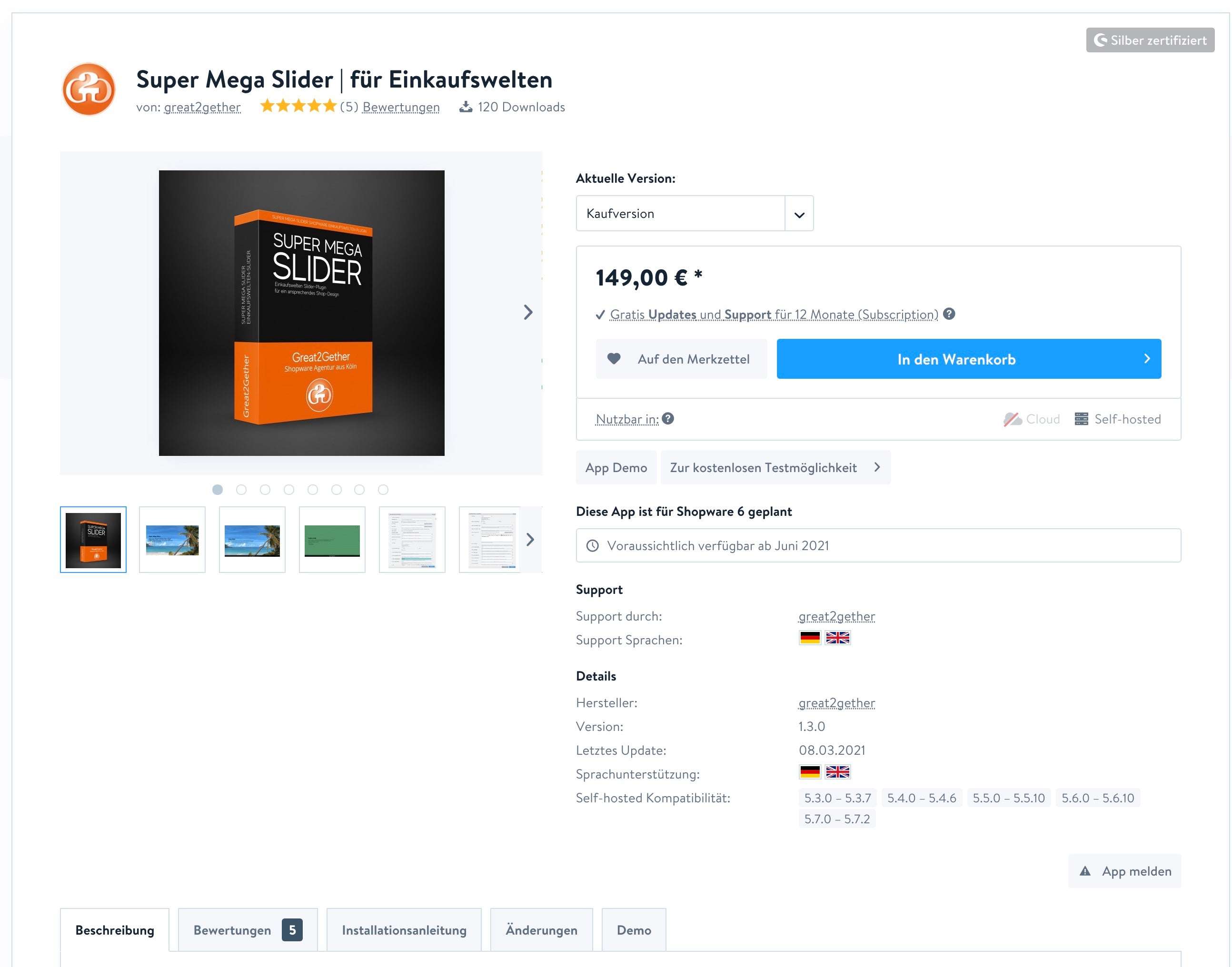This screenshot has height=967, width=1232.
Task: Click the UK flag beside Sprachunterstützung
Action: point(837,772)
